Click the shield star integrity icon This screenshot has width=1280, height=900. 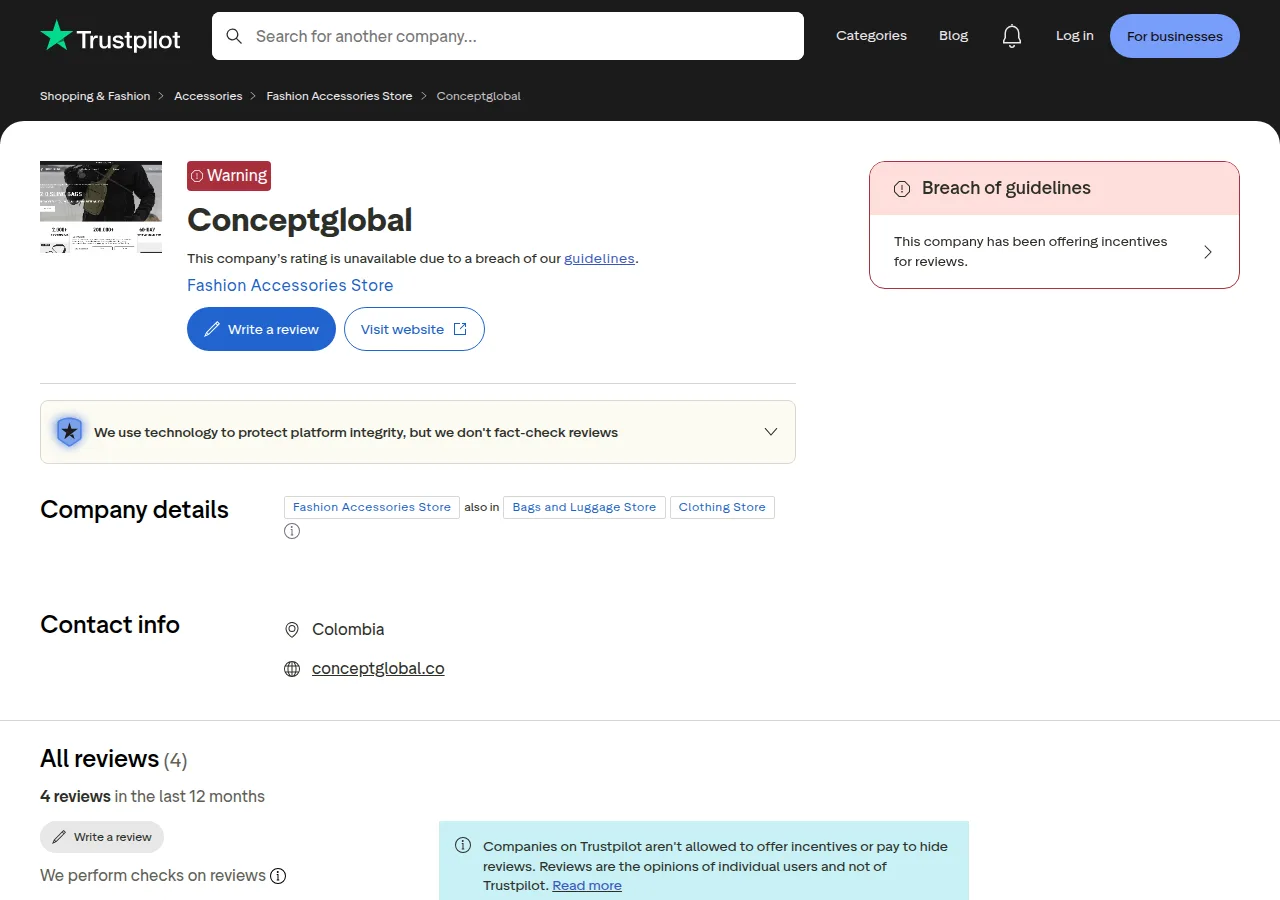pyautogui.click(x=69, y=431)
